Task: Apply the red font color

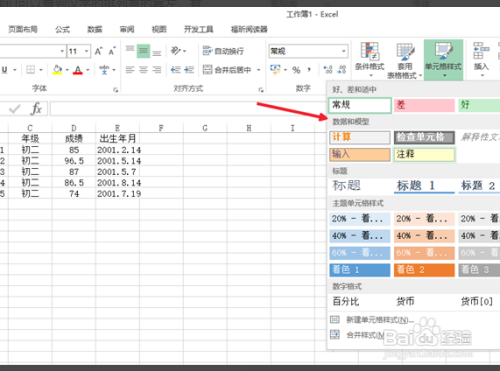Action: [x=78, y=70]
